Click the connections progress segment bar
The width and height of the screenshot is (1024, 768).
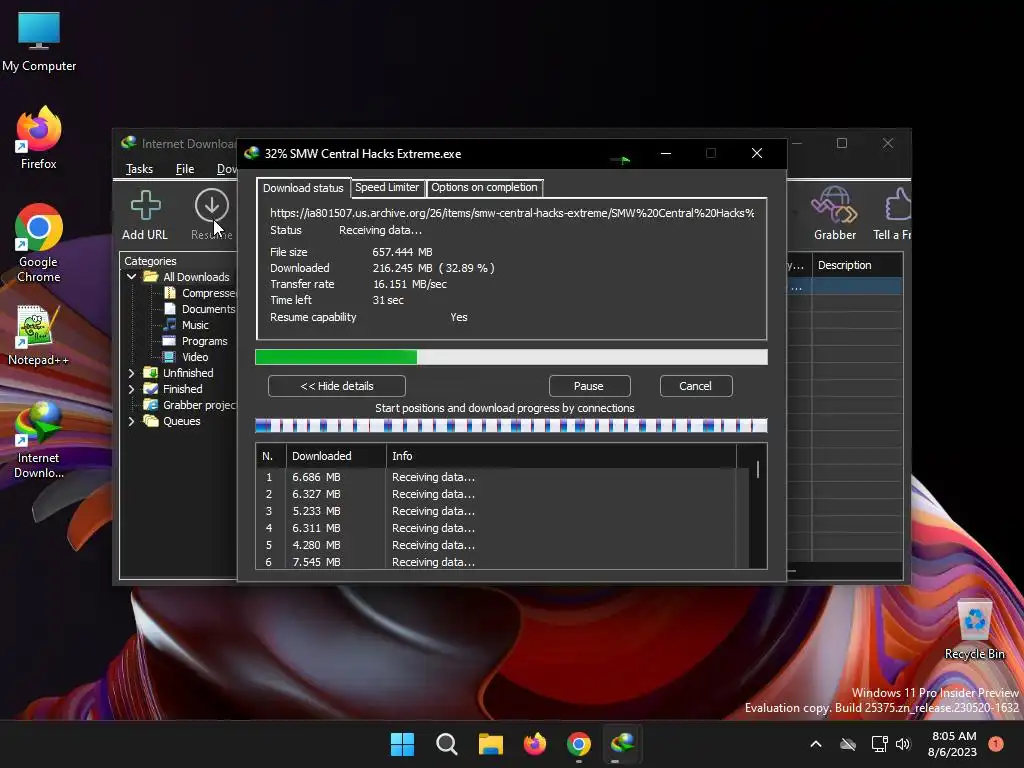[x=511, y=426]
